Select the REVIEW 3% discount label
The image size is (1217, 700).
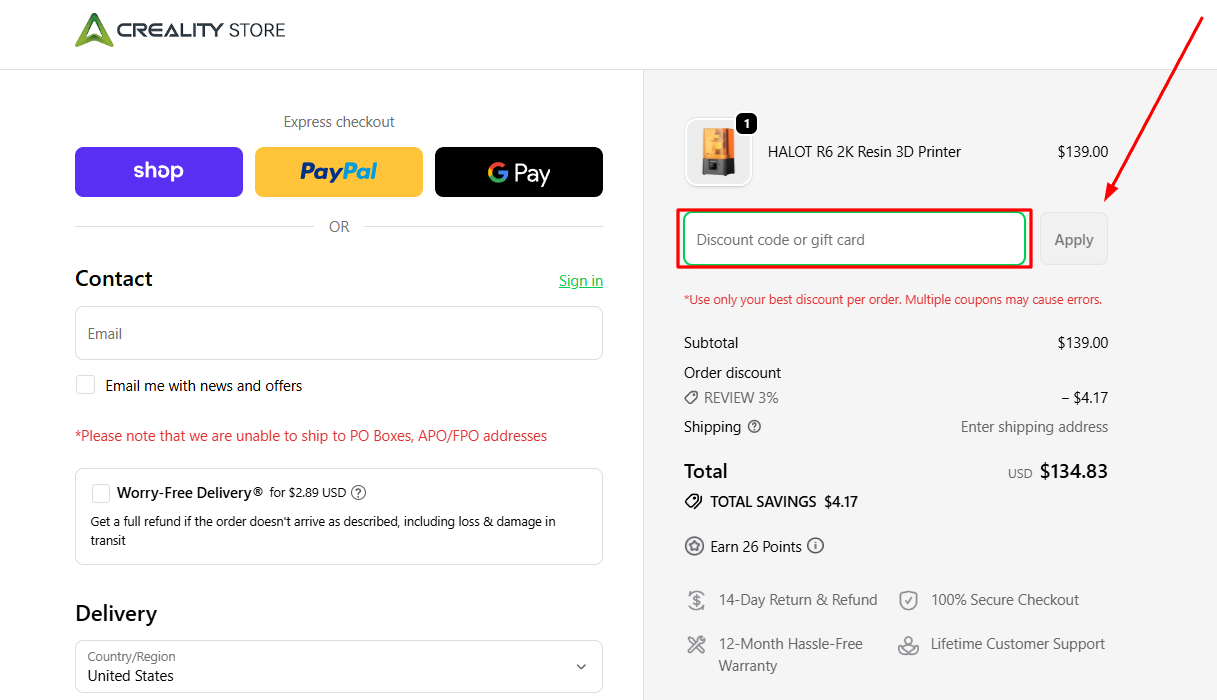coord(741,398)
